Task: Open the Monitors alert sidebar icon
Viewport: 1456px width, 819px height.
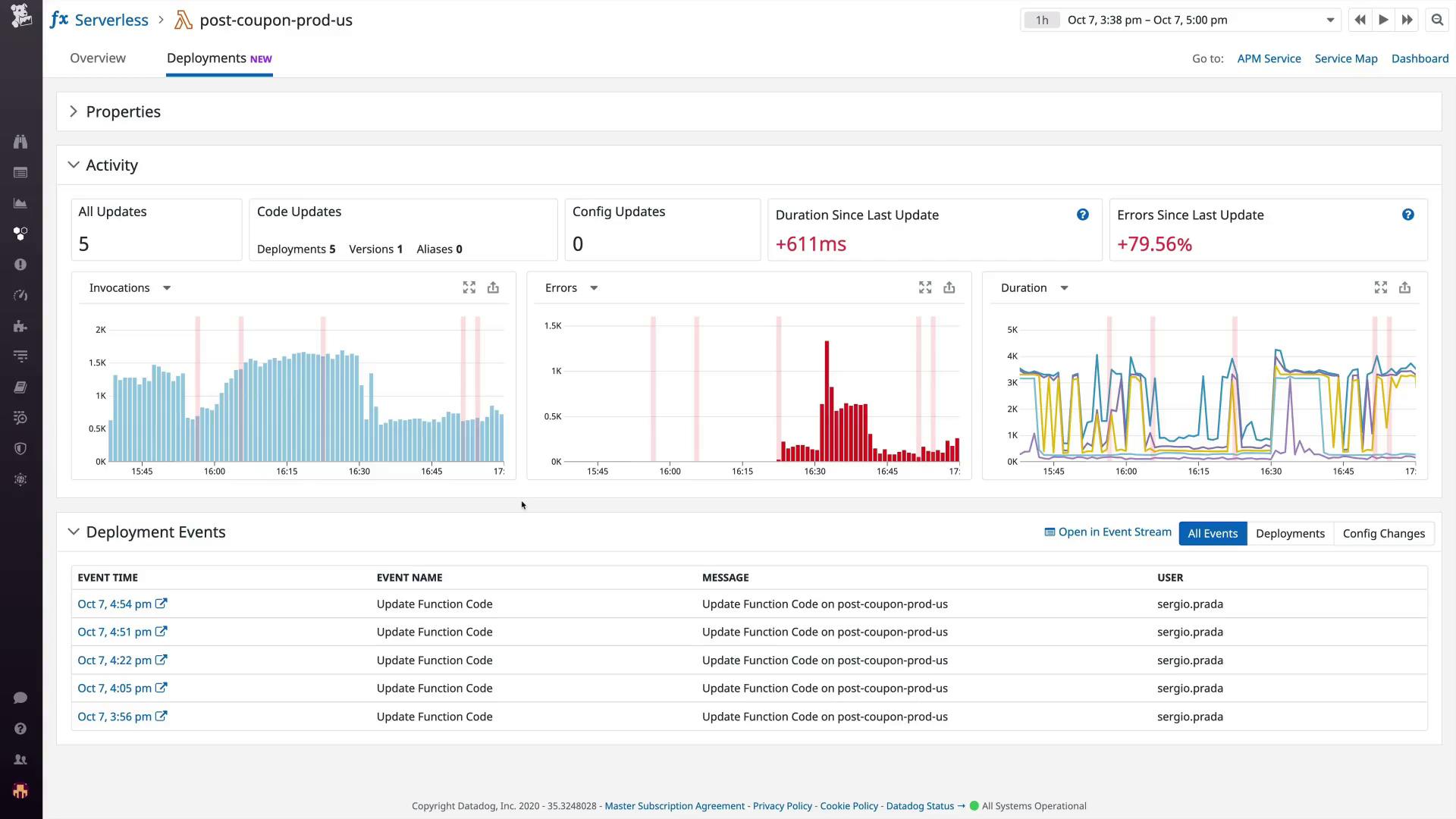Action: point(20,265)
